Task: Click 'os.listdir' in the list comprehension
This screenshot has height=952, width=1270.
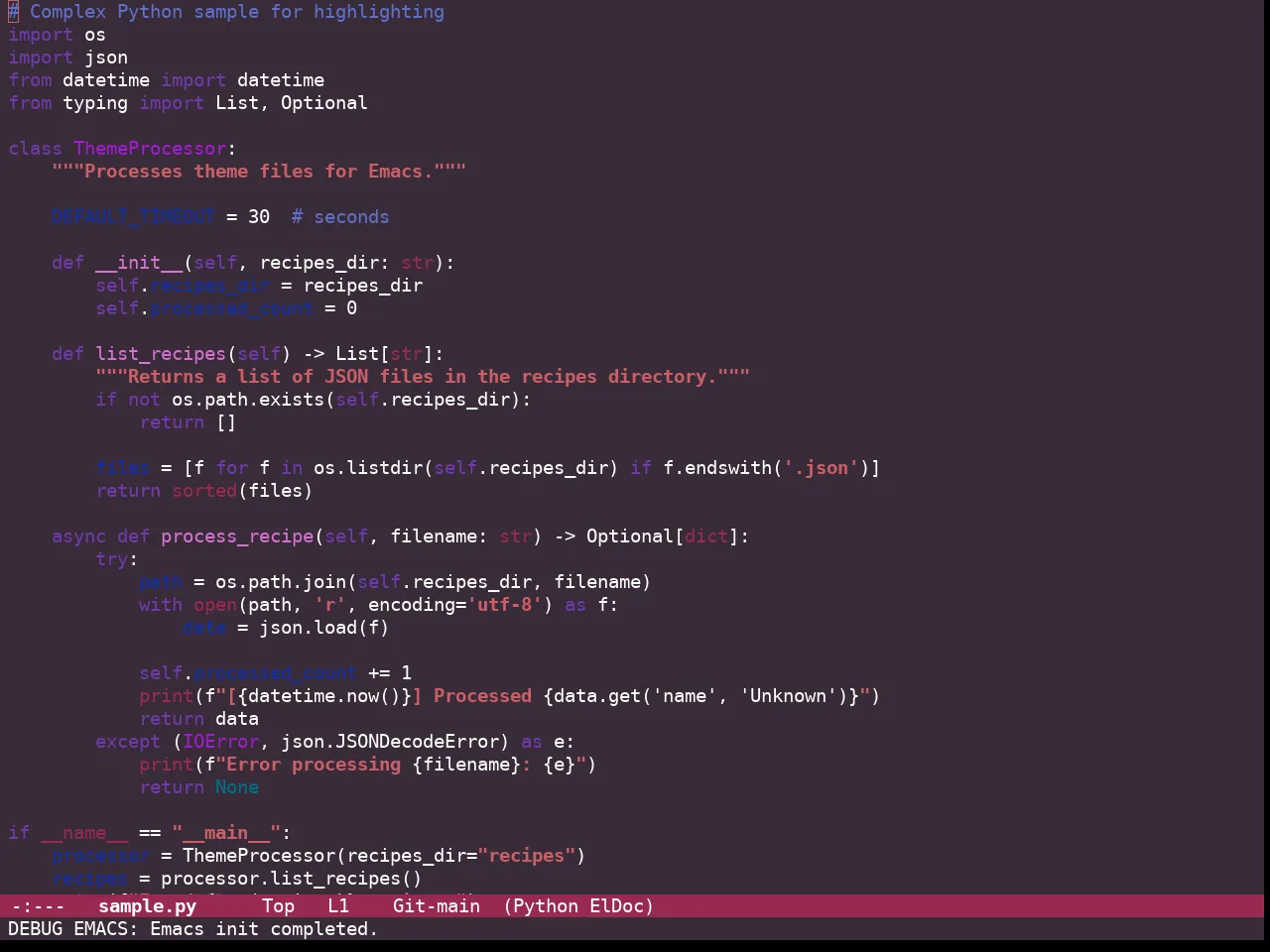Action: coord(368,468)
